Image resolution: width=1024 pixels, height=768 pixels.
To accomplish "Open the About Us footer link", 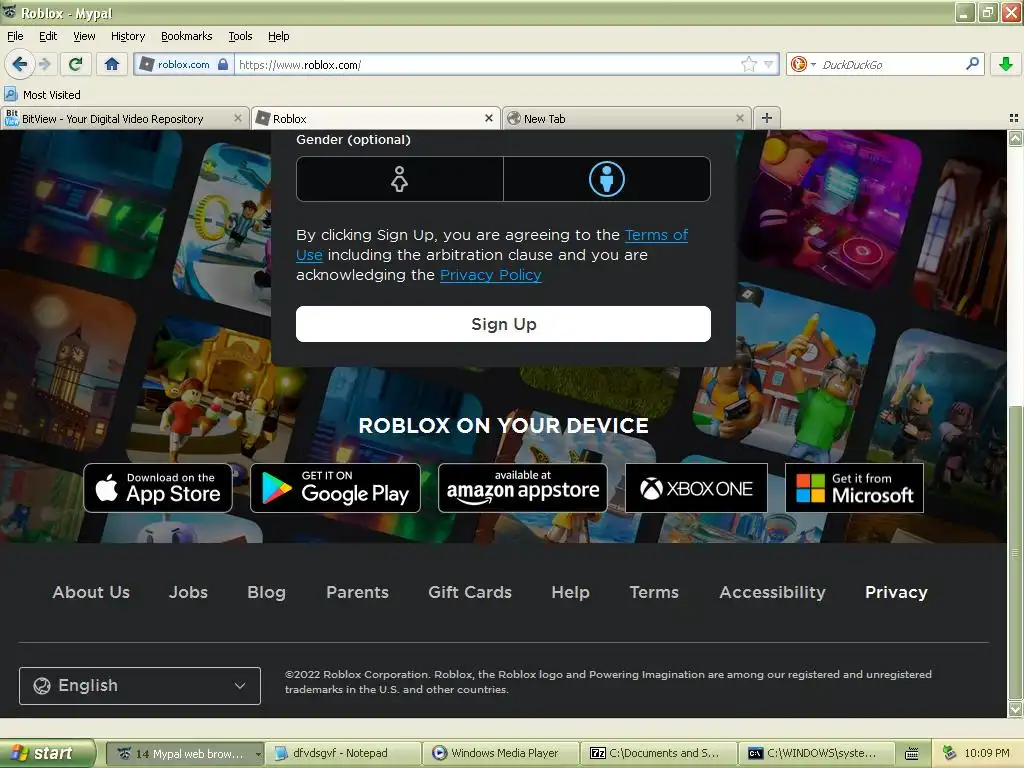I will pos(91,592).
